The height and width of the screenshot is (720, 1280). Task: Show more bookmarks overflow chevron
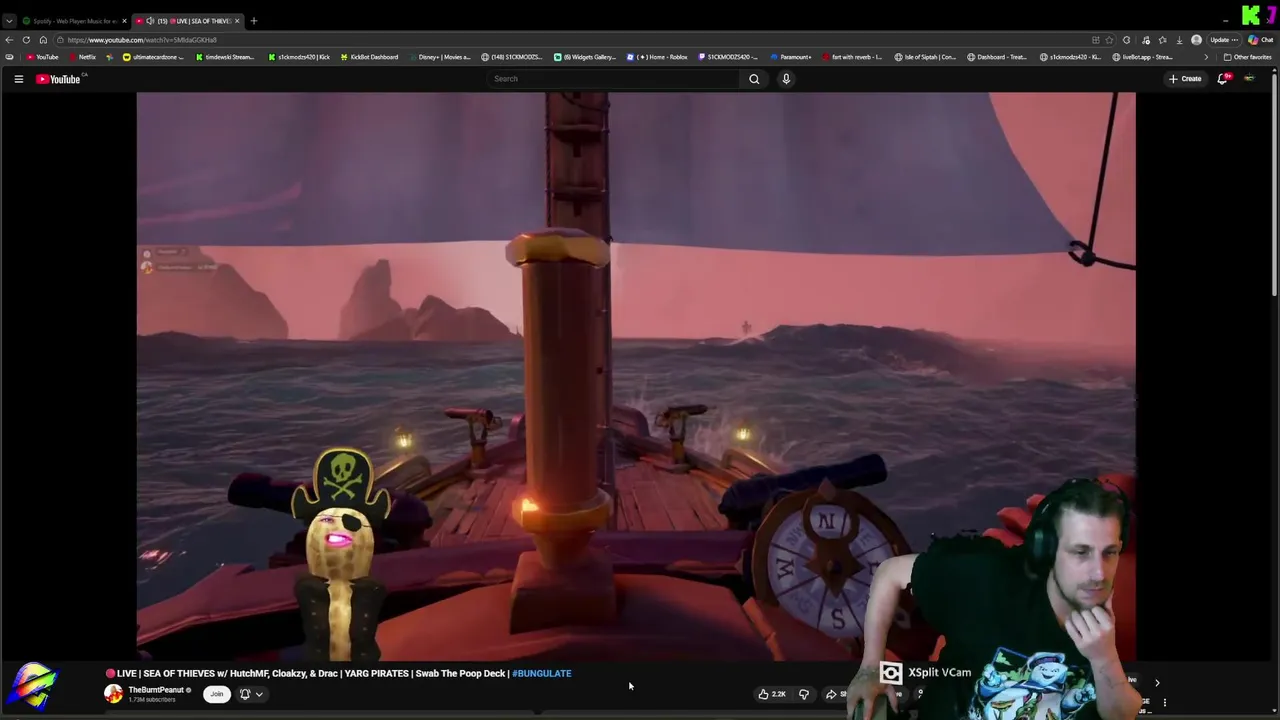click(x=1206, y=57)
